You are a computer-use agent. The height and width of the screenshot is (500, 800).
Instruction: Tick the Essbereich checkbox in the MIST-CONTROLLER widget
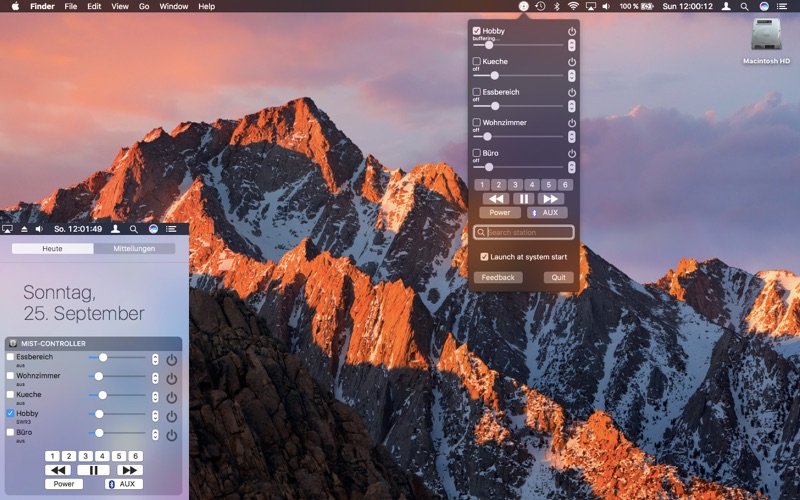coord(11,357)
